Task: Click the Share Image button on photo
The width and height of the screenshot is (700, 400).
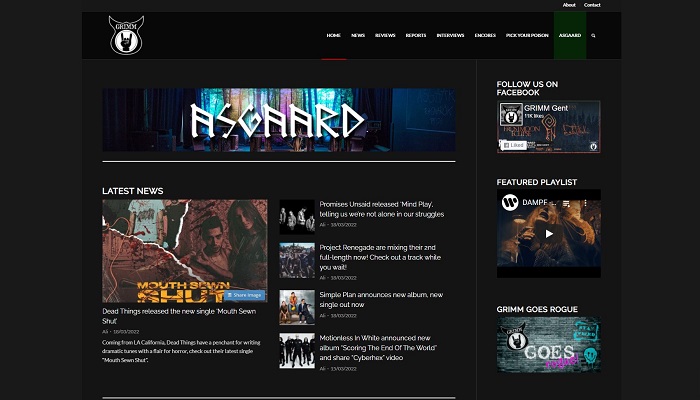Action: click(x=244, y=295)
